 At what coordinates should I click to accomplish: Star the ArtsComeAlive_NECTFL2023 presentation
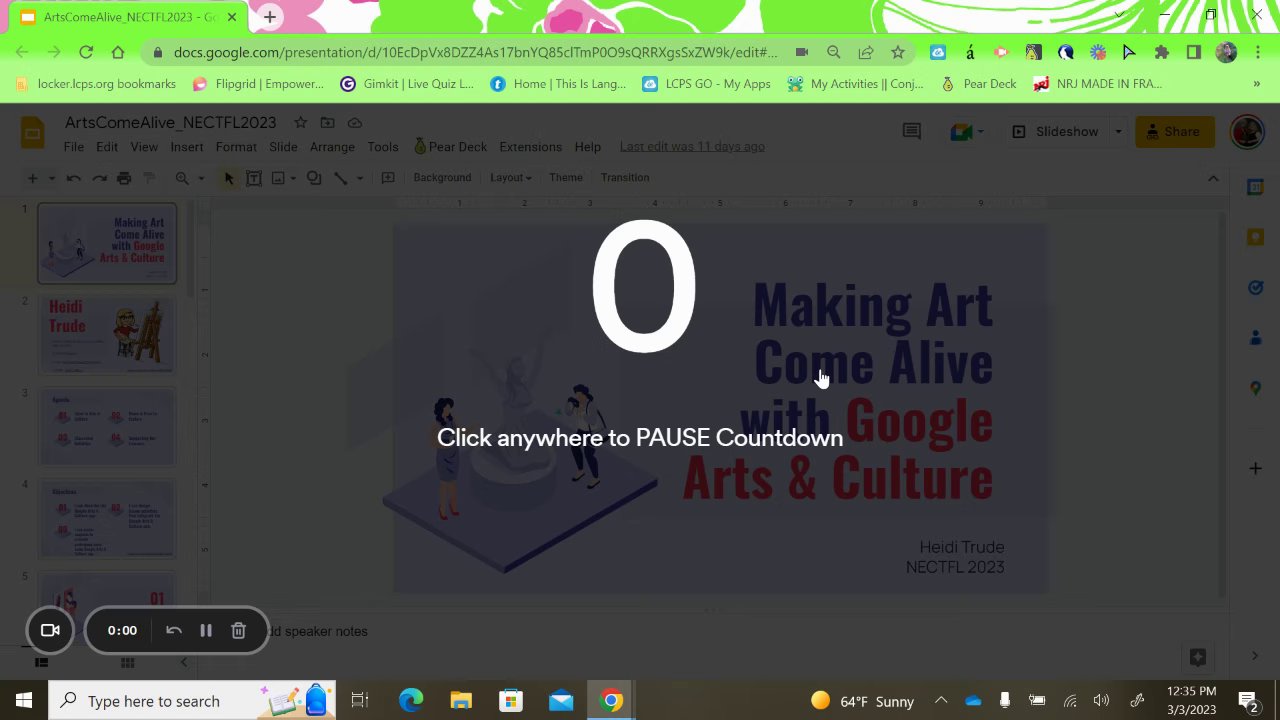point(300,122)
